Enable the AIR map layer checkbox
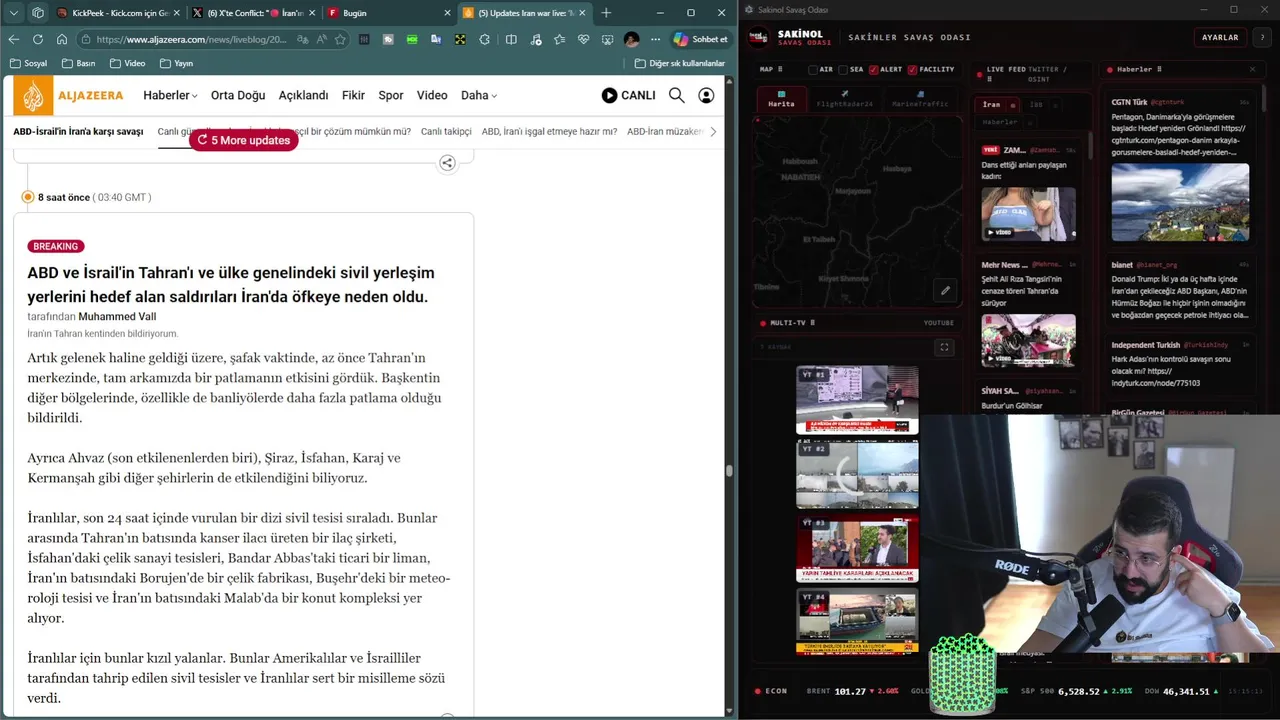The image size is (1280, 720). tap(813, 69)
